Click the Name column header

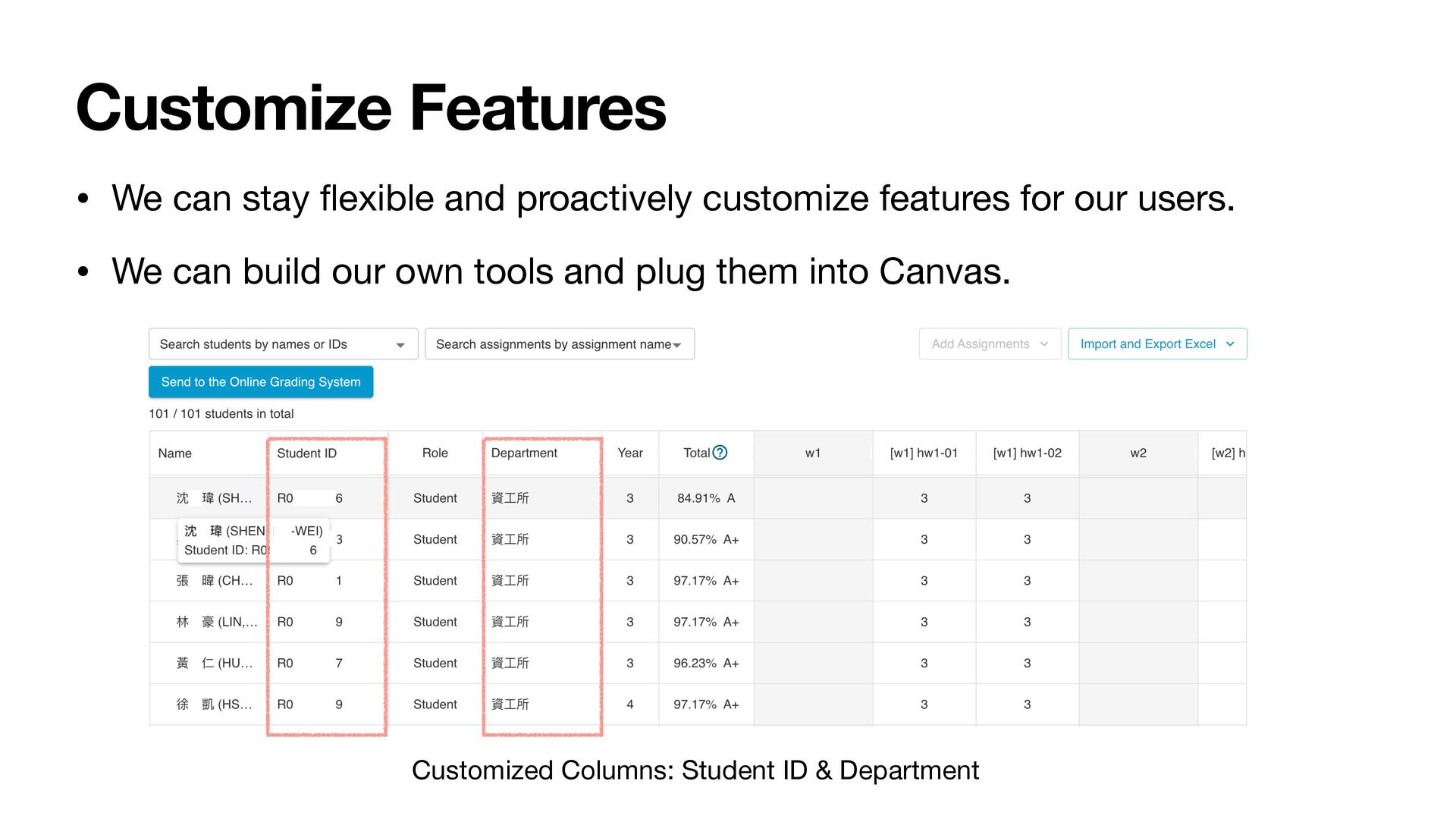[x=175, y=453]
